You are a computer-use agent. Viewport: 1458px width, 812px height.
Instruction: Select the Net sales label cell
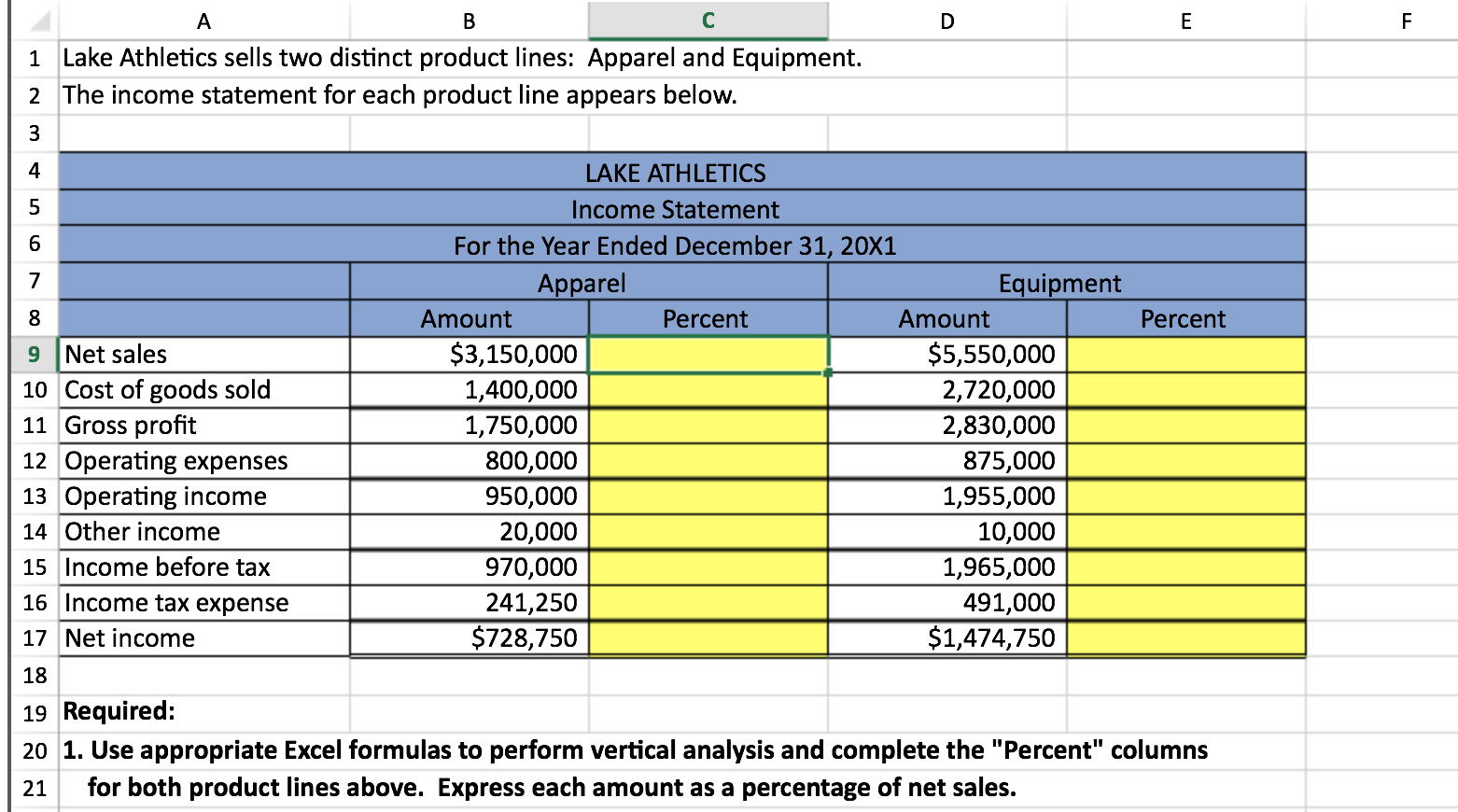[x=204, y=355]
